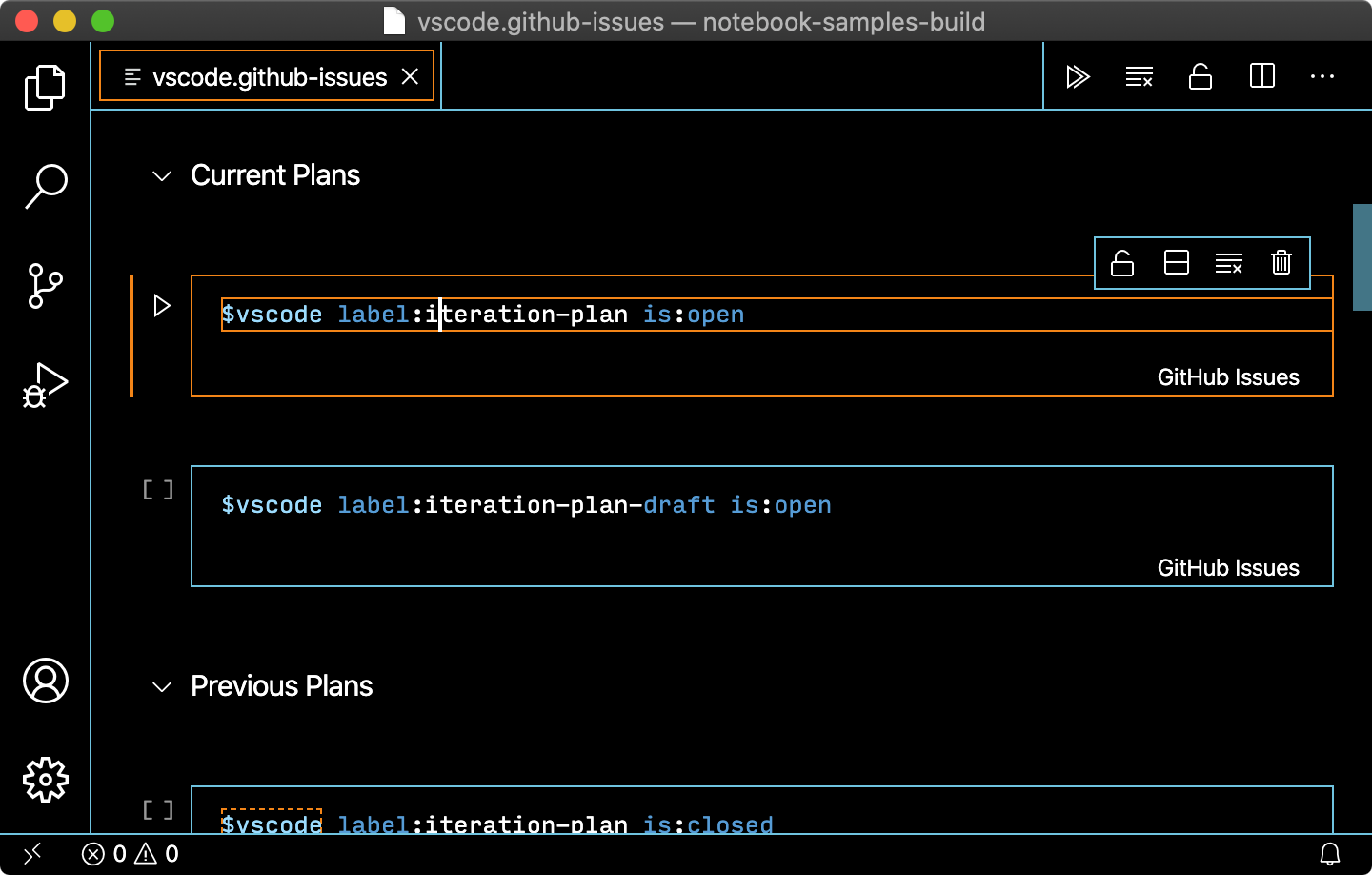
Task: Open the More Actions ellipsis menu
Action: (1322, 76)
